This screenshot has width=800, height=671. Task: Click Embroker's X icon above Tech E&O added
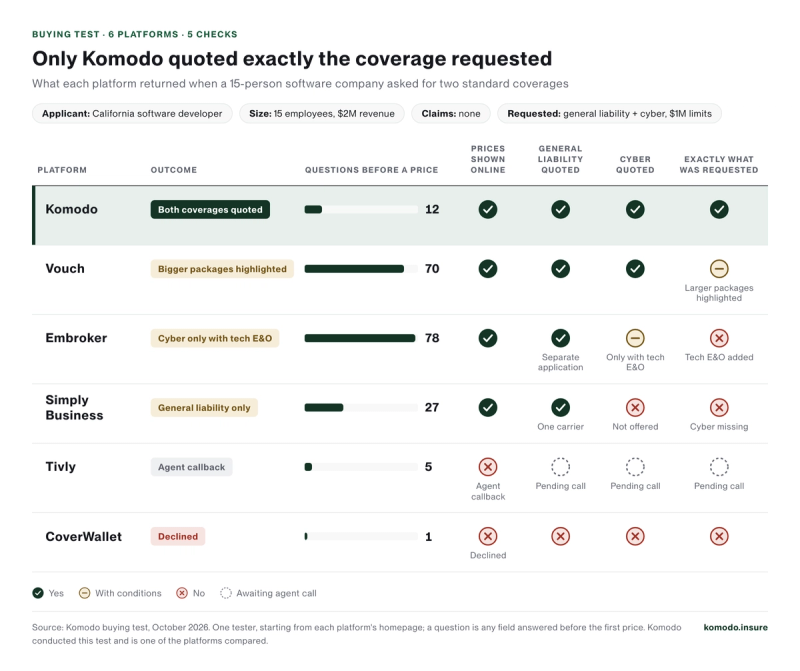pos(719,338)
